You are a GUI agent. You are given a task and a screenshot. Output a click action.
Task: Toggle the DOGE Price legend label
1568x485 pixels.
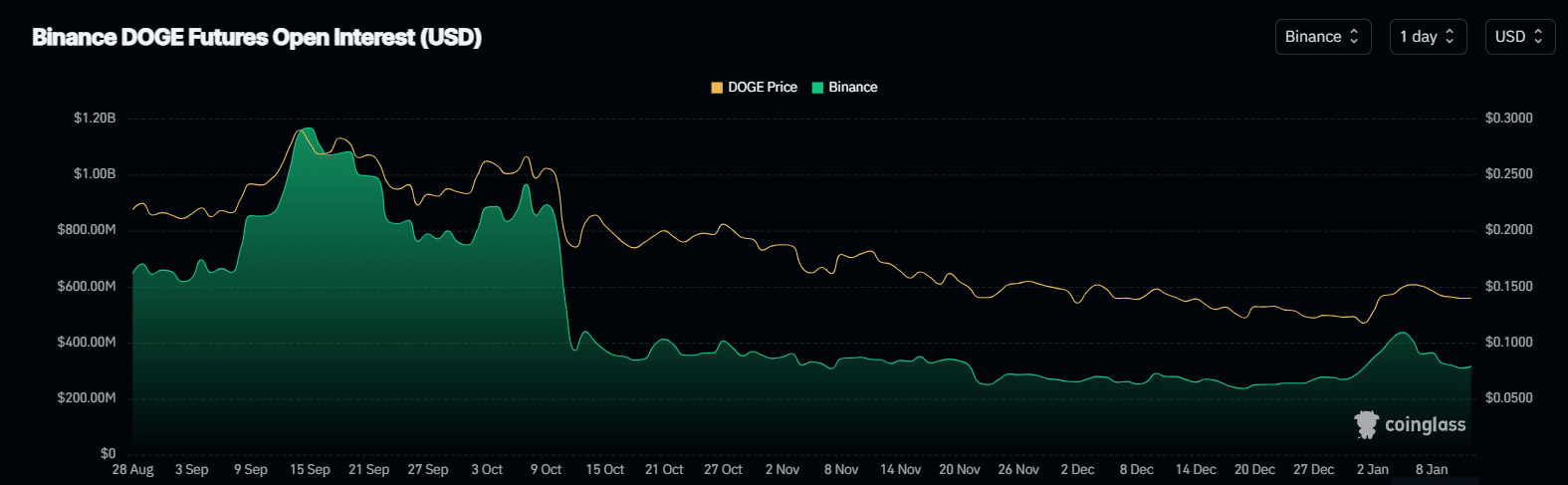[x=762, y=88]
